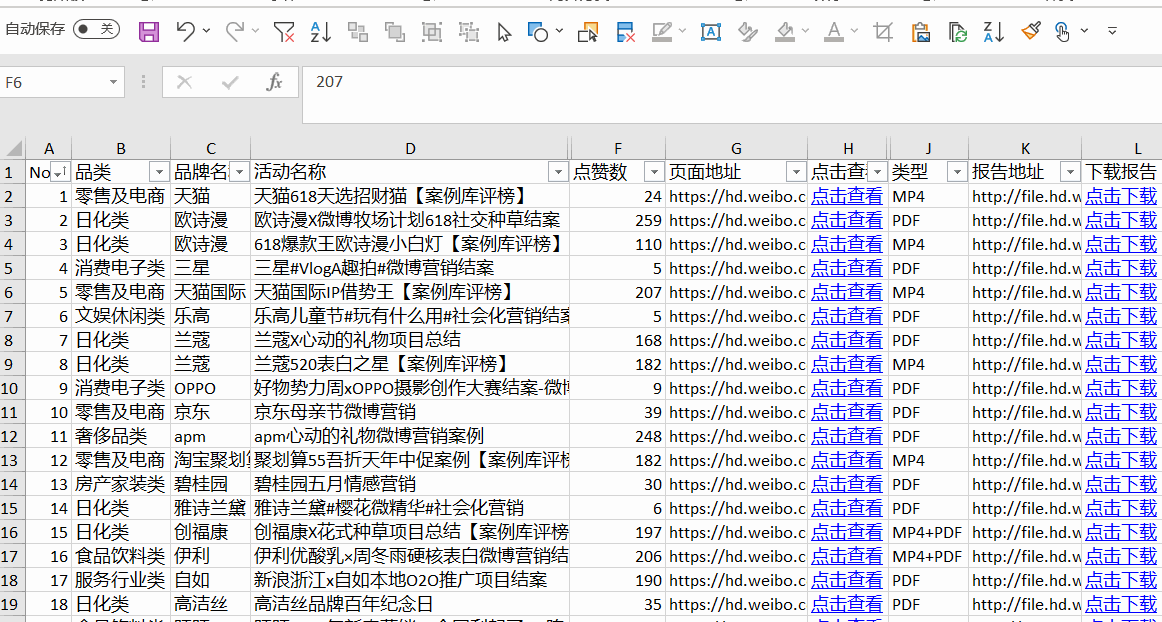Open the 页面地址 column filter dropdown
This screenshot has height=622, width=1162.
click(x=797, y=172)
